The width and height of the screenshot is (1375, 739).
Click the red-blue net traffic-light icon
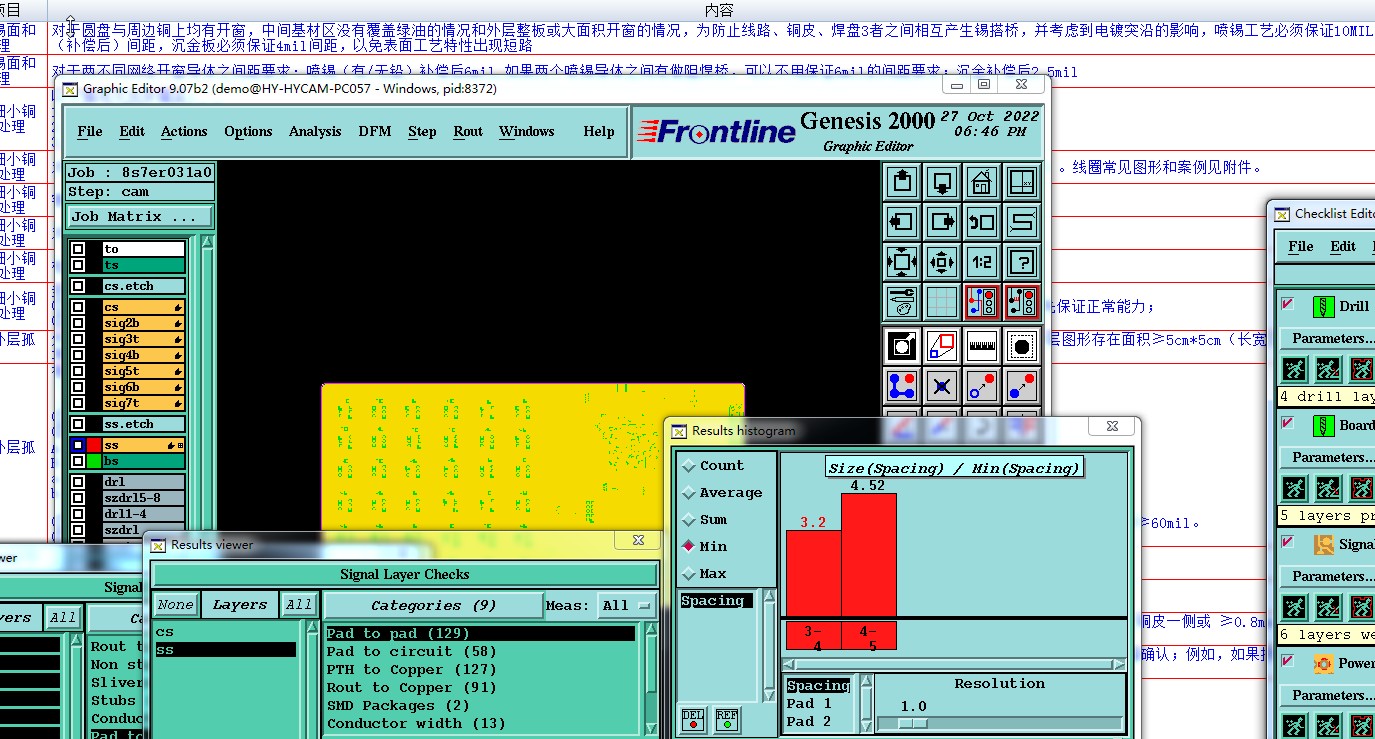[x=981, y=302]
